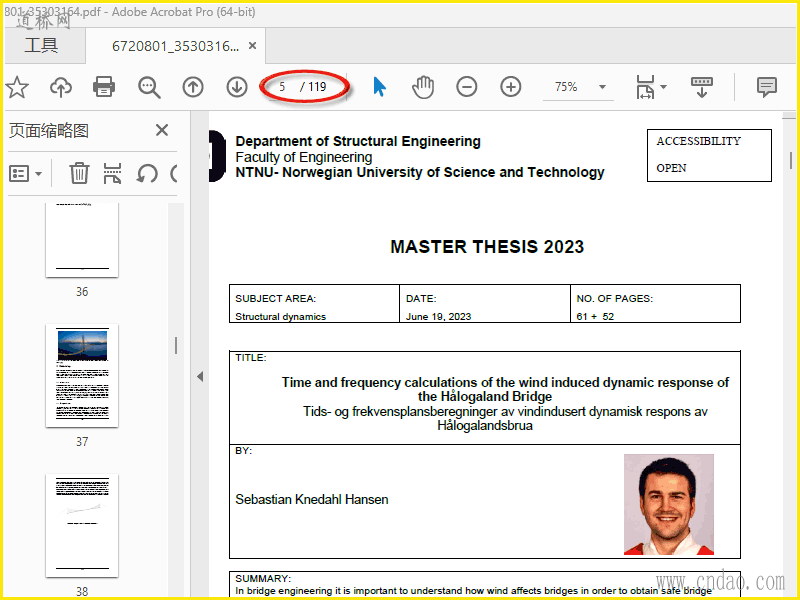
Task: Open the find text magnifier tool
Action: tap(149, 87)
